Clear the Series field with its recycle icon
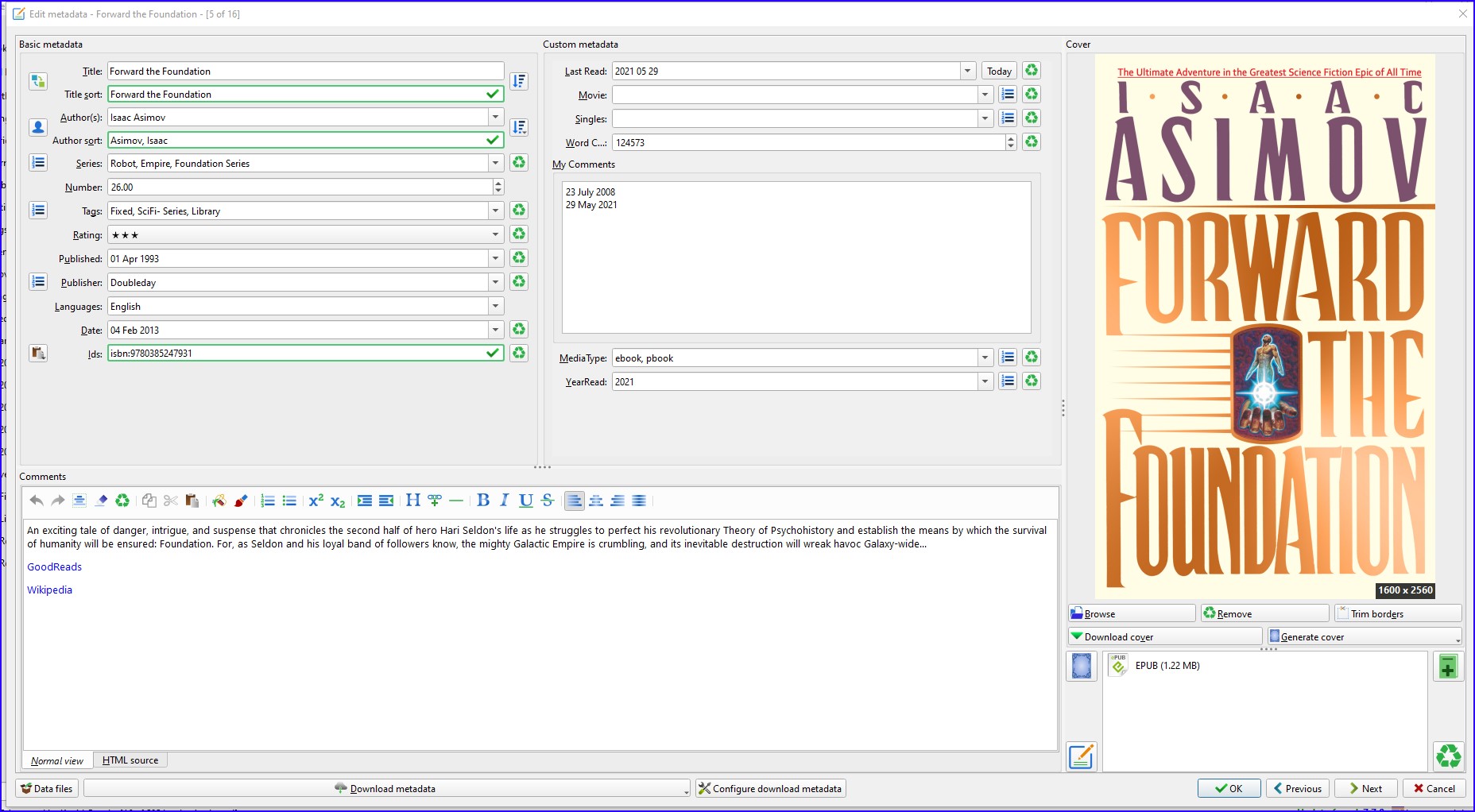 pyautogui.click(x=519, y=163)
